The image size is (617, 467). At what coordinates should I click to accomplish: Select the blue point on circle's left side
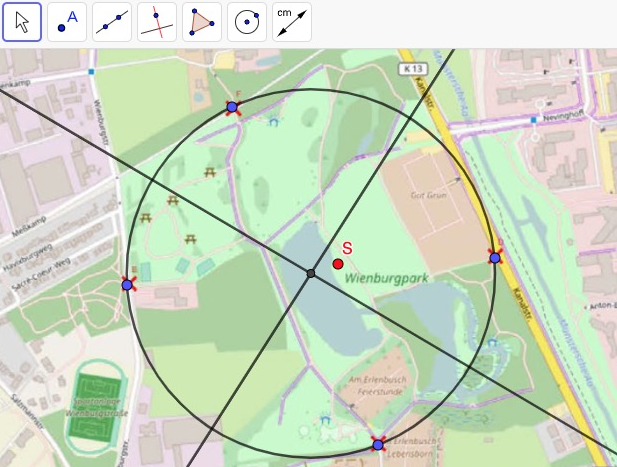127,285
